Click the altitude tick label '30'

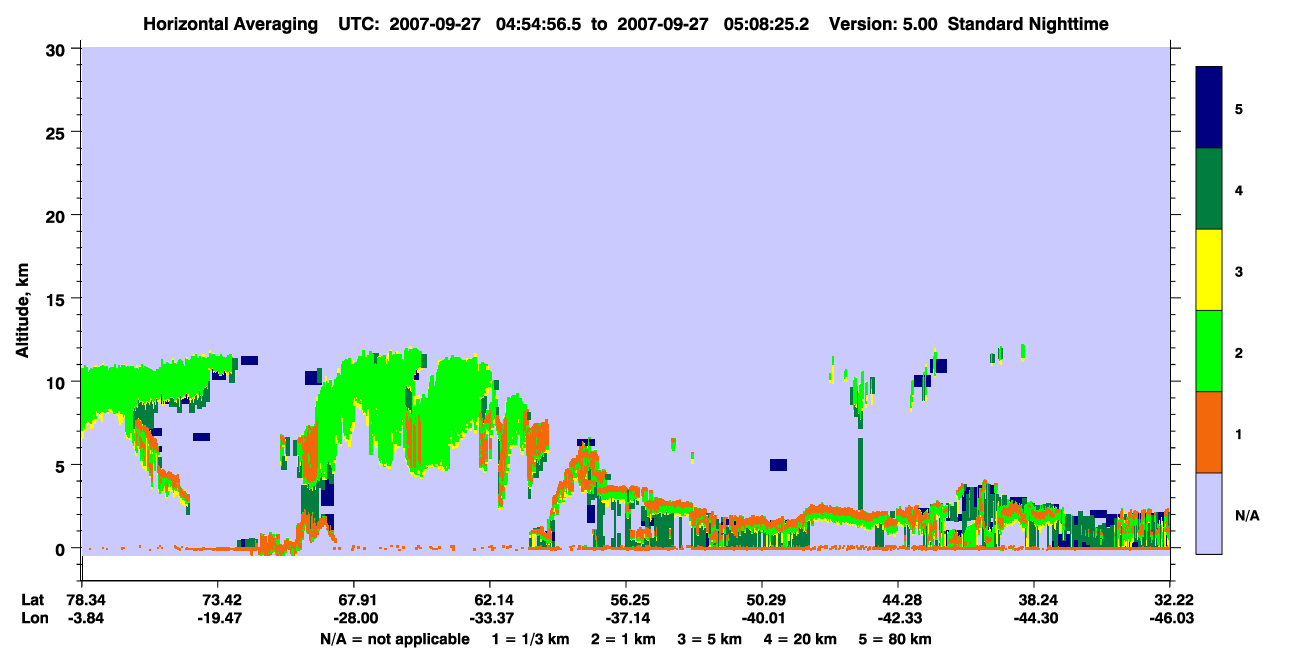[x=57, y=49]
